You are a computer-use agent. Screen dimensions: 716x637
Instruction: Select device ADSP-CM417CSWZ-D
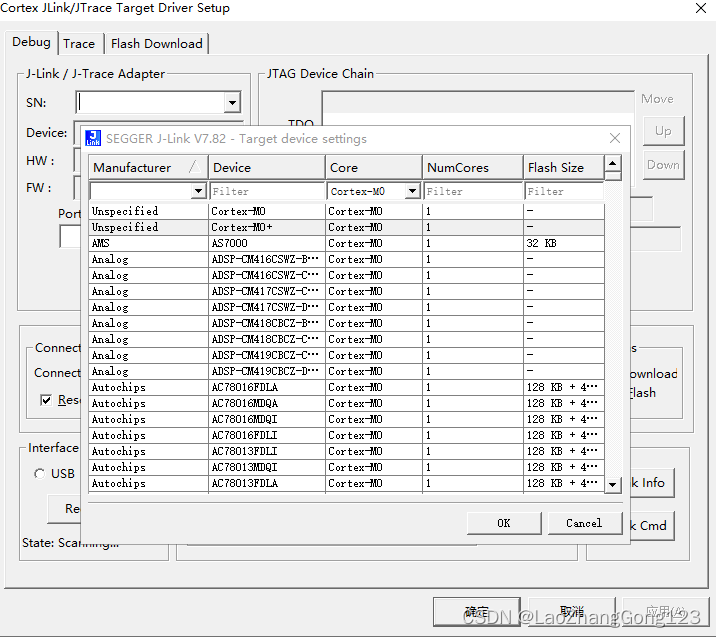(346, 307)
